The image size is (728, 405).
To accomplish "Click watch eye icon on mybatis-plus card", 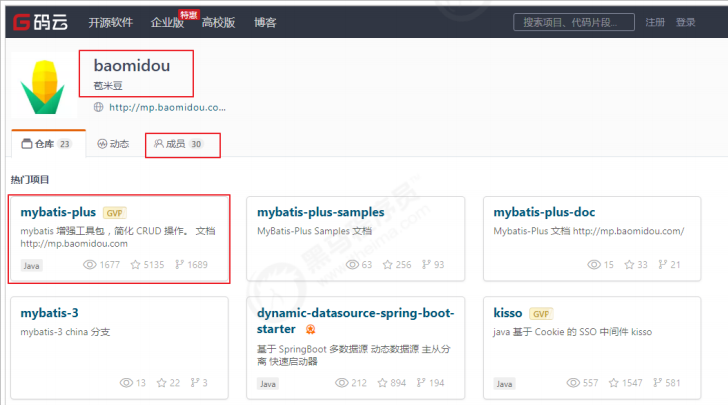I will click(90, 265).
